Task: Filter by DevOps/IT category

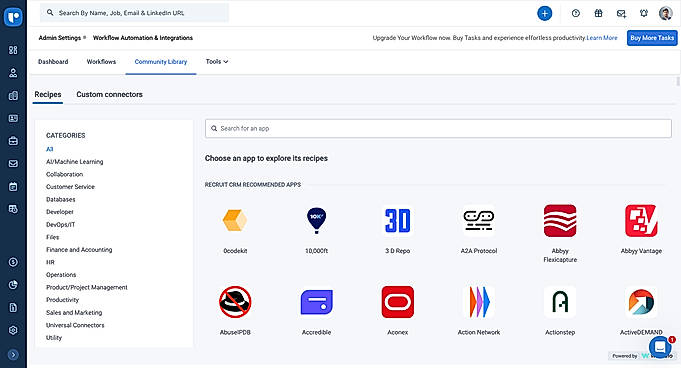Action: coord(60,225)
